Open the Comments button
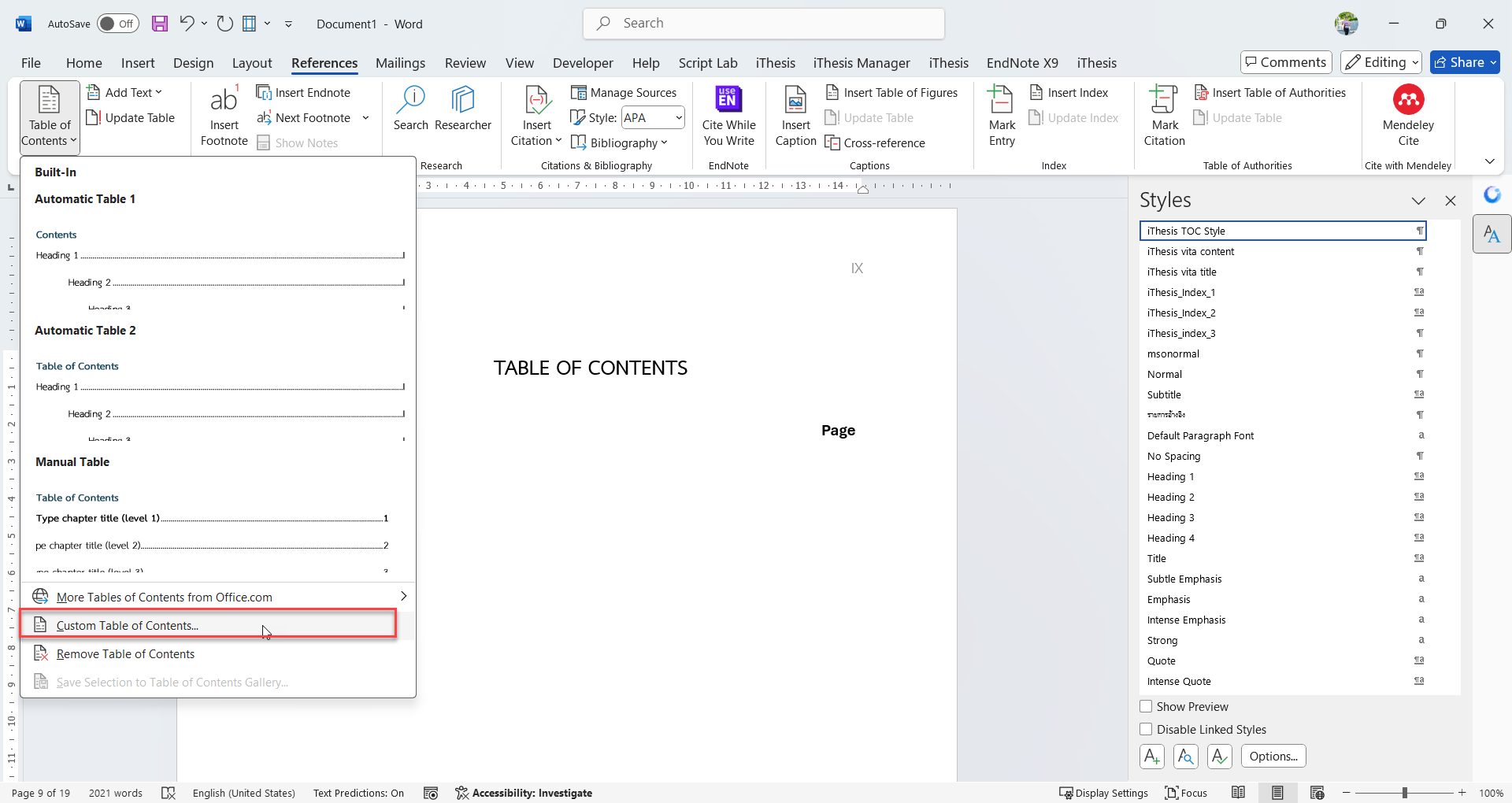 pos(1286,62)
